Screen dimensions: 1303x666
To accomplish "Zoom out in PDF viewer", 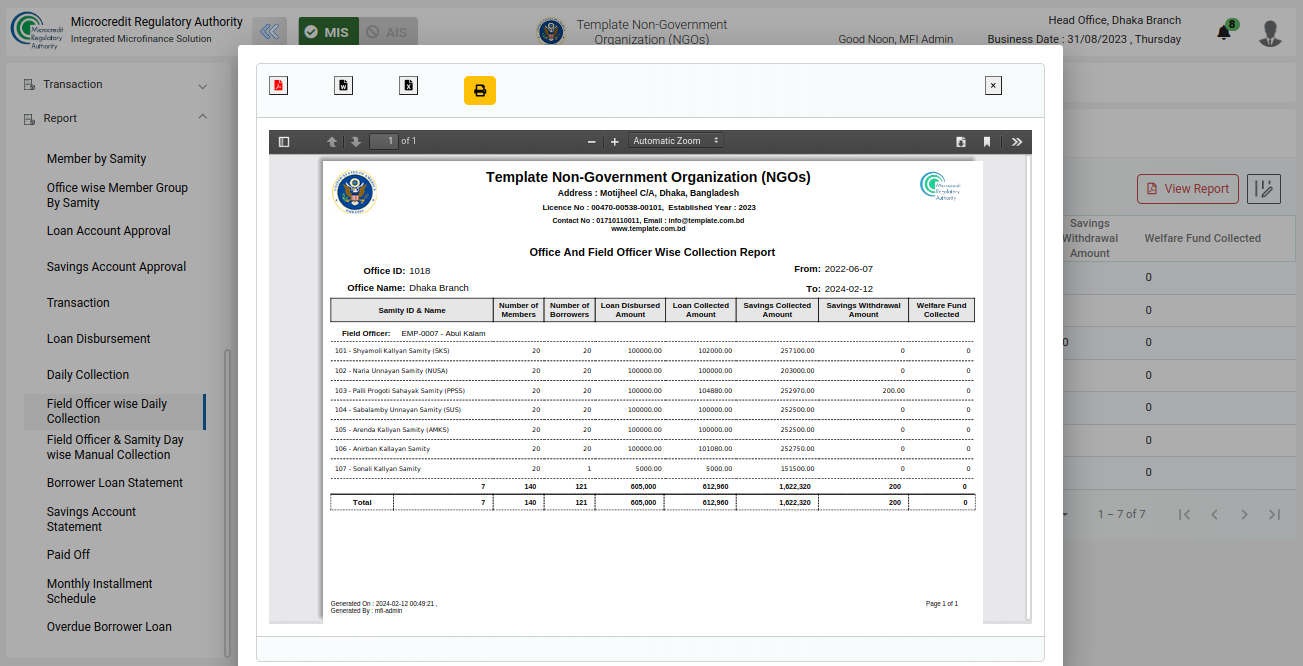I will (x=592, y=142).
